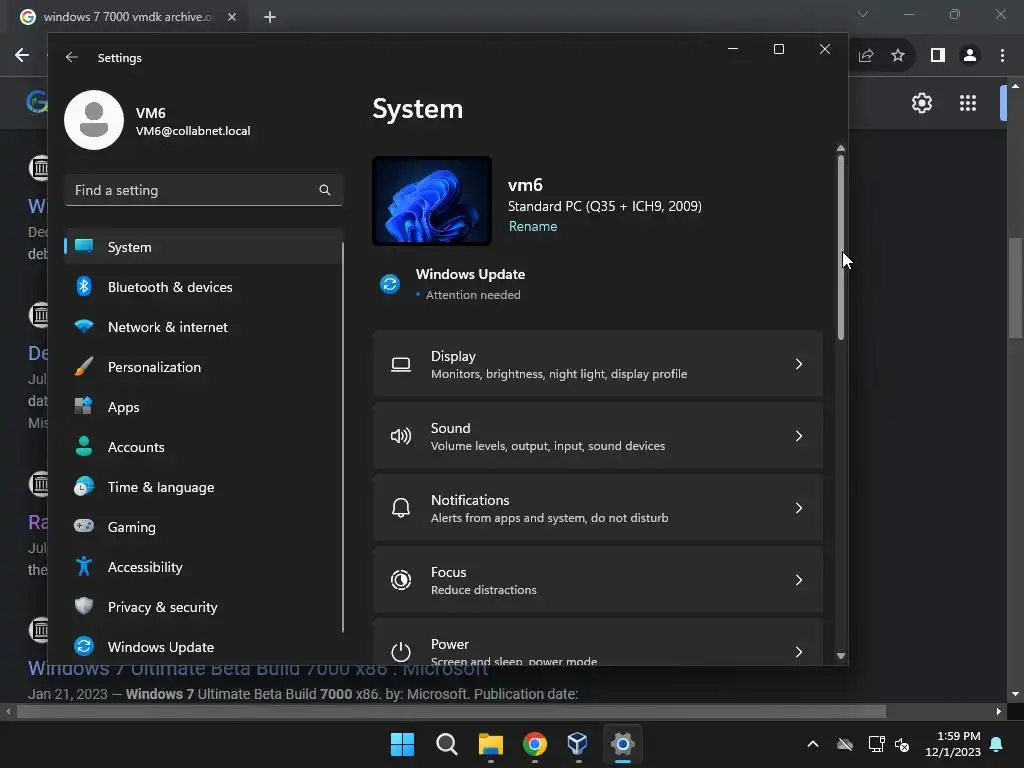Open Google quick settings gear in Chrome
The height and width of the screenshot is (768, 1024).
(x=921, y=103)
